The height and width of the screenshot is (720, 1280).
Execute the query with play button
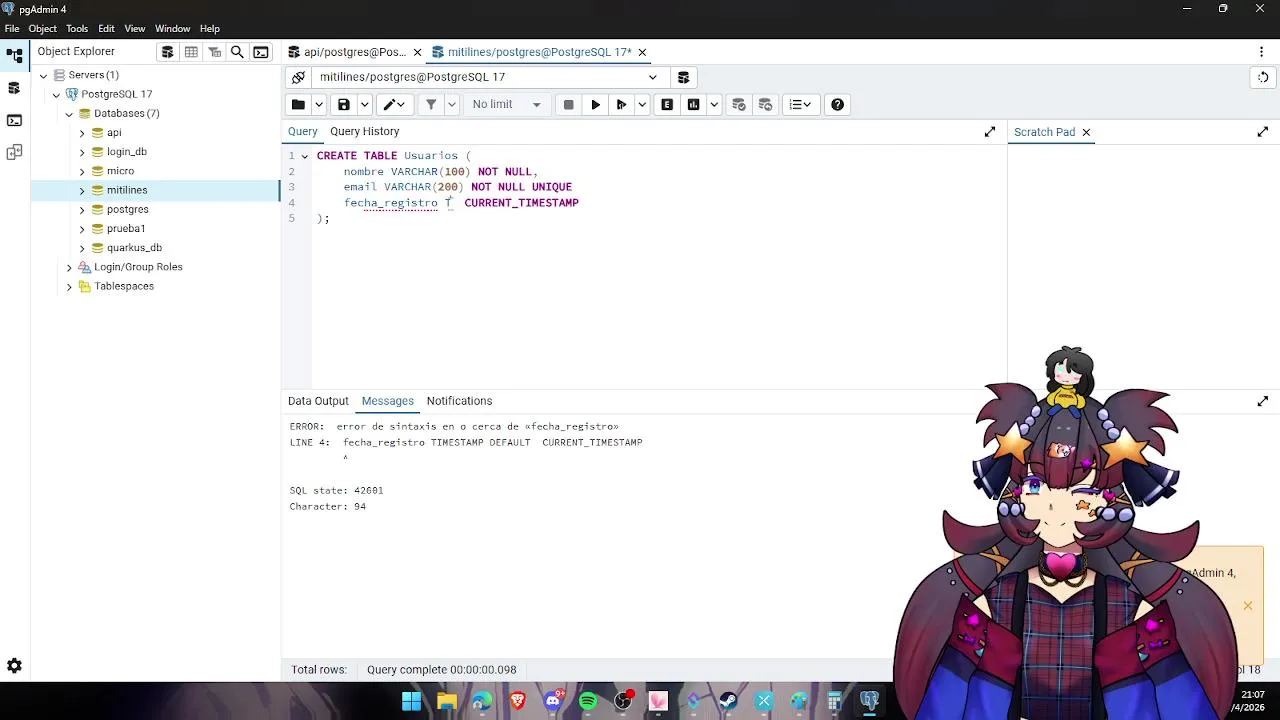(x=595, y=104)
